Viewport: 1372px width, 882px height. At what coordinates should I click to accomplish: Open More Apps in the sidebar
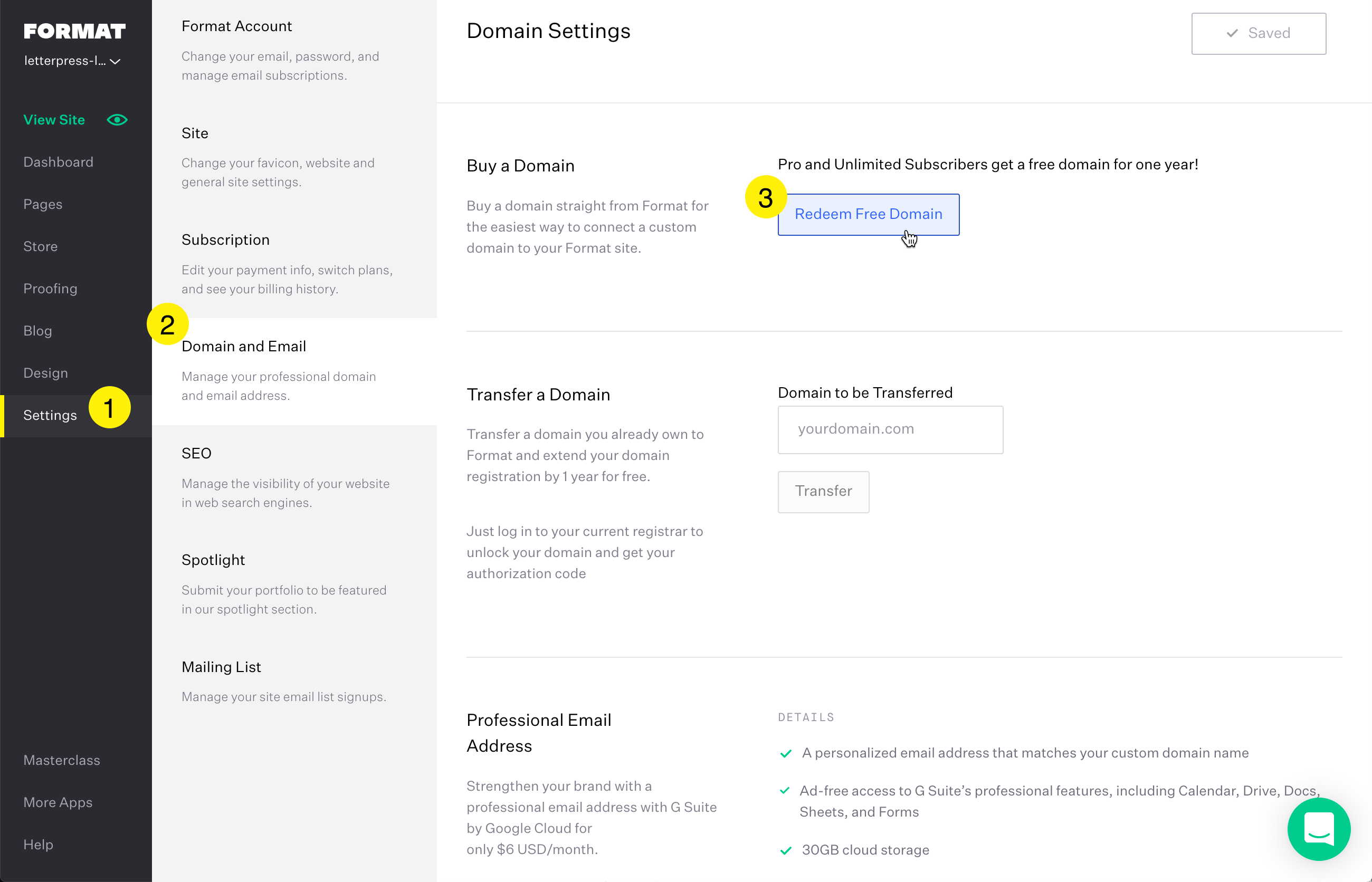click(58, 802)
